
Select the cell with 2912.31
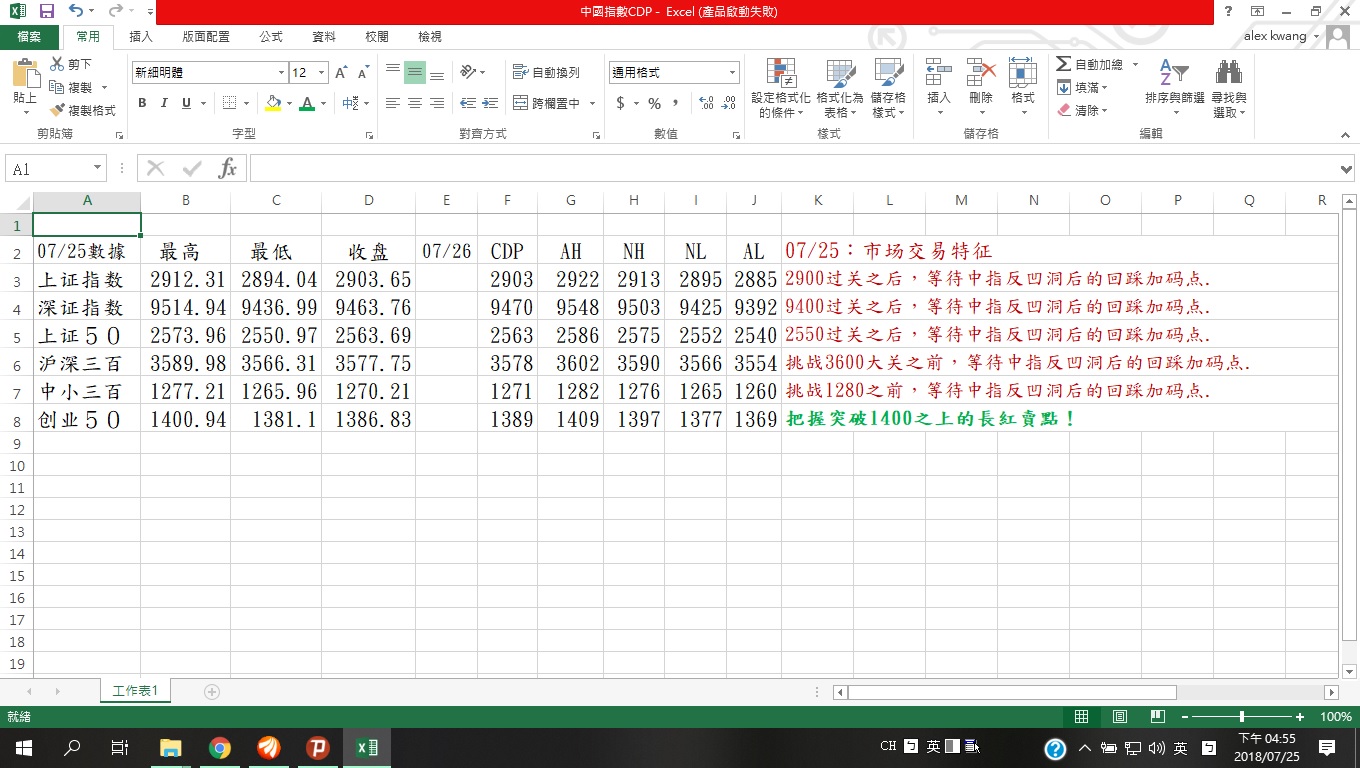pyautogui.click(x=186, y=279)
